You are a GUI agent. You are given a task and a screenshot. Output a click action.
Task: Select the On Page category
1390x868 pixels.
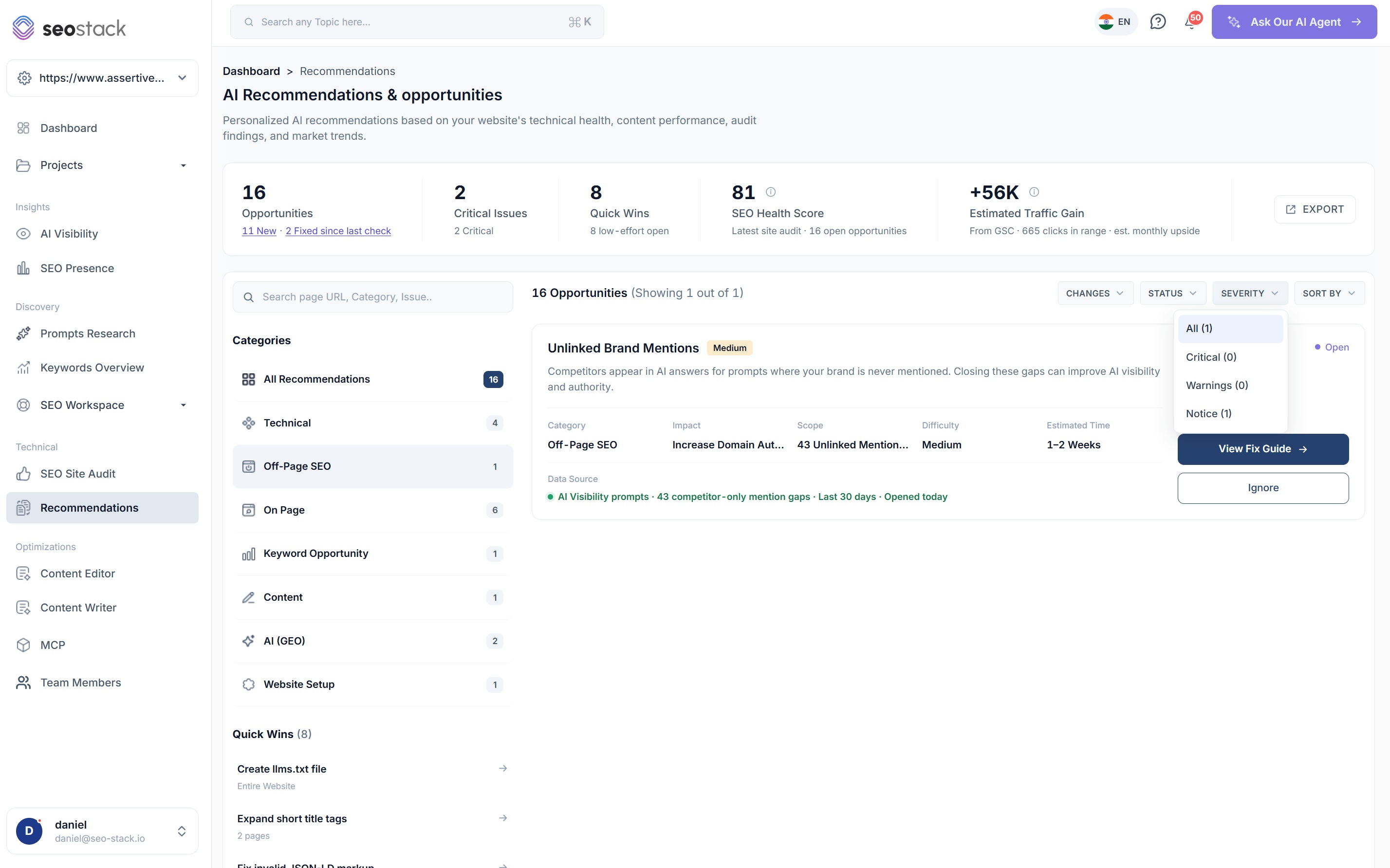[372, 510]
